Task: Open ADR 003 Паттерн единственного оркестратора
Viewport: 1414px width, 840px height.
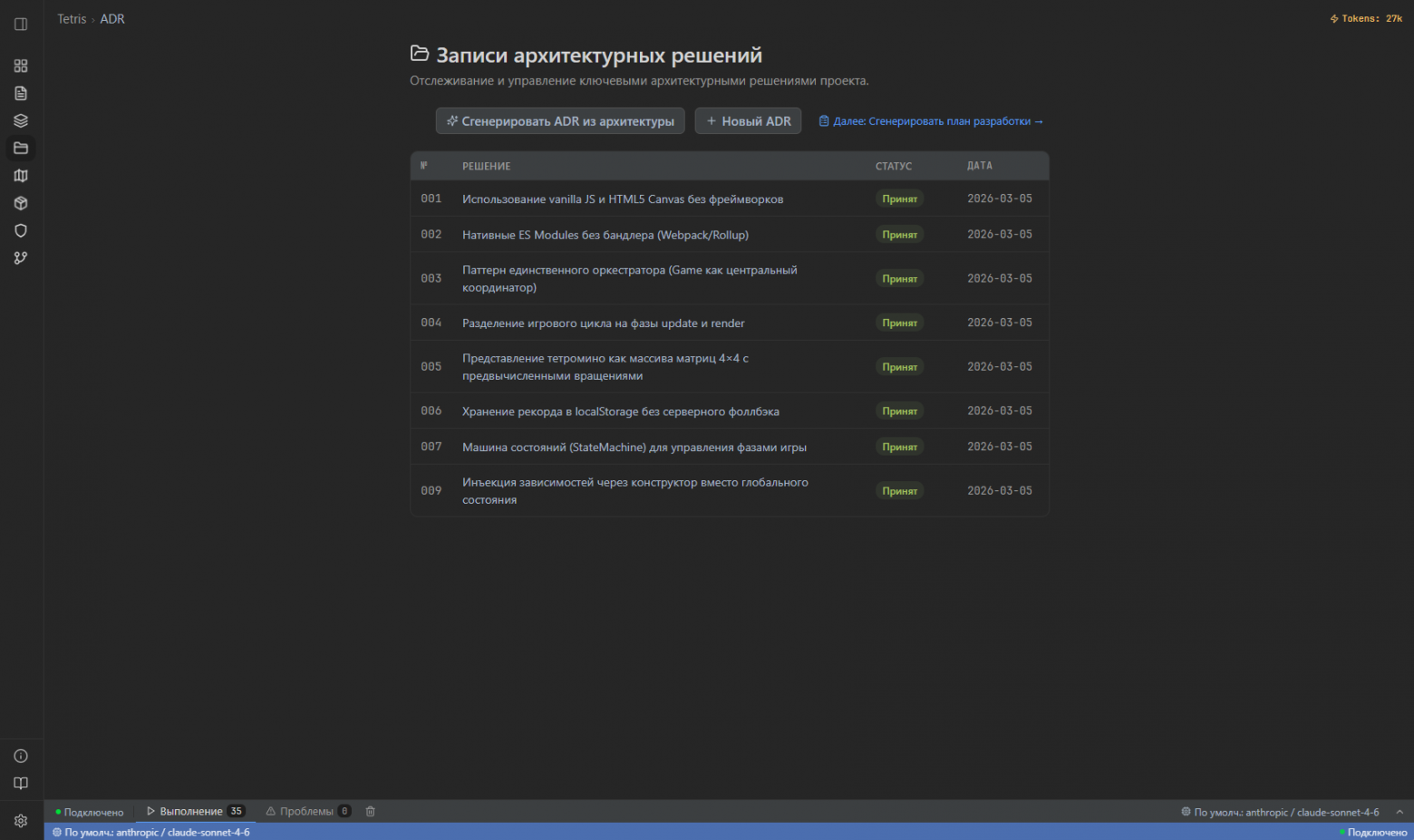Action: click(x=730, y=278)
